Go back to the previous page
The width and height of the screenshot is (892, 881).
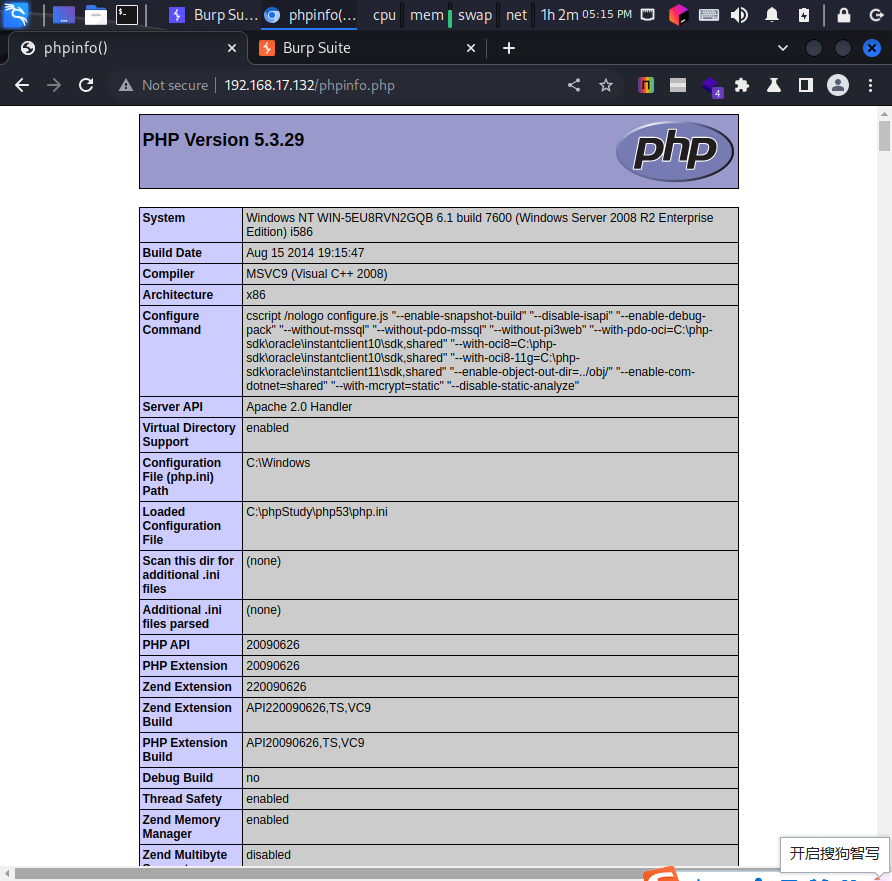tap(22, 85)
